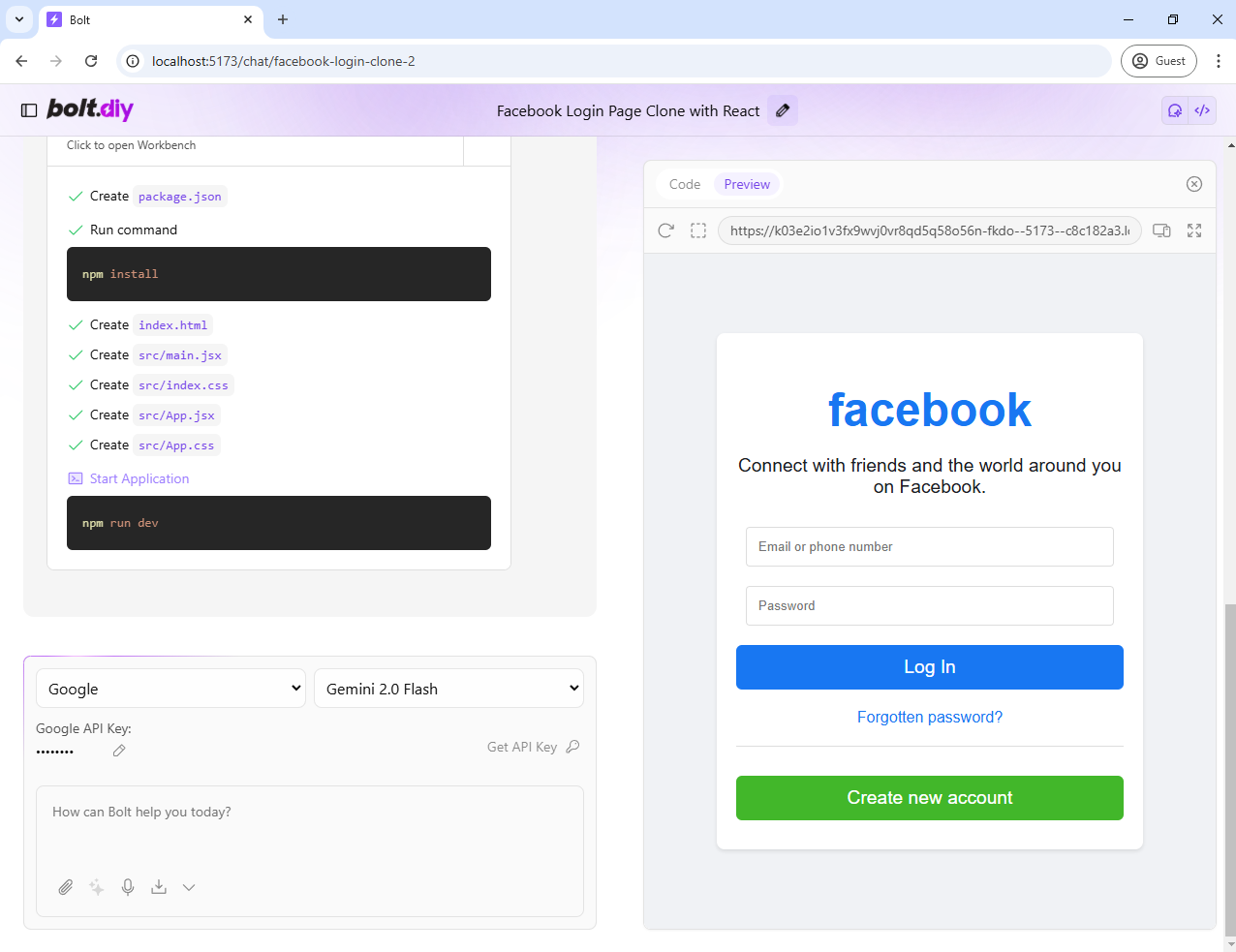Open the Guest profile menu
Viewport: 1236px width, 952px height.
coord(1159,61)
